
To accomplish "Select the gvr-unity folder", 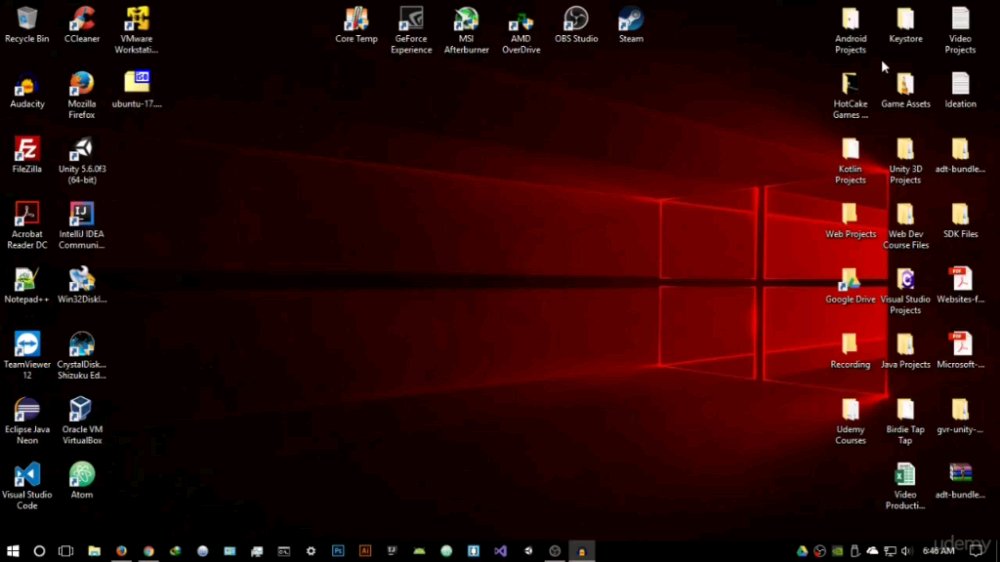I will [960, 415].
